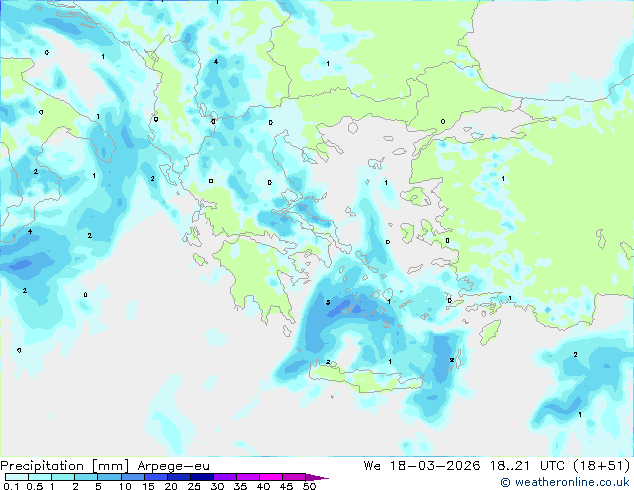634x490 pixels.
Task: Click the 10–15 mm legend swatch
Action: 132,477
